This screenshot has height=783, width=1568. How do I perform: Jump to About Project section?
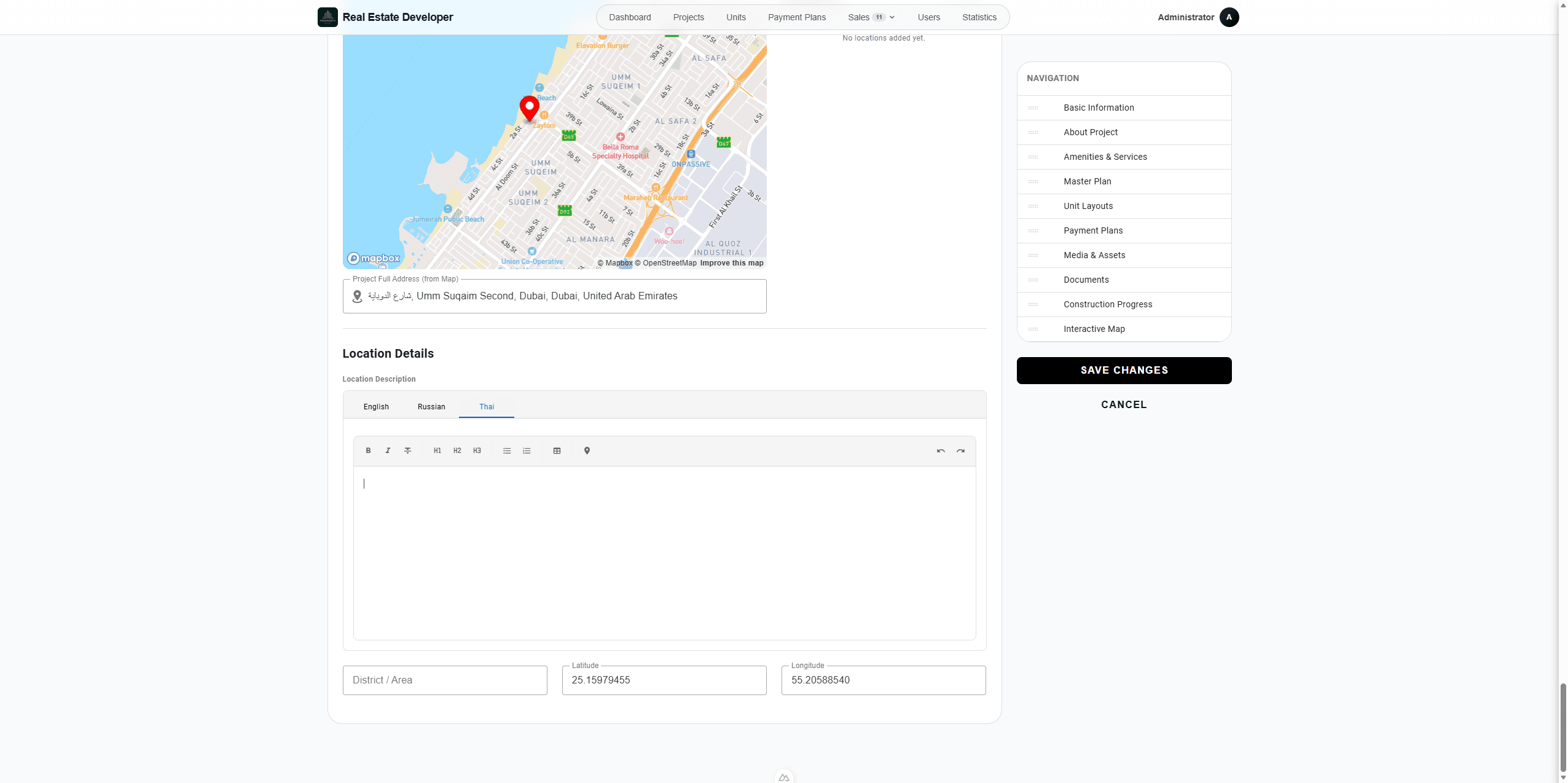coord(1124,132)
